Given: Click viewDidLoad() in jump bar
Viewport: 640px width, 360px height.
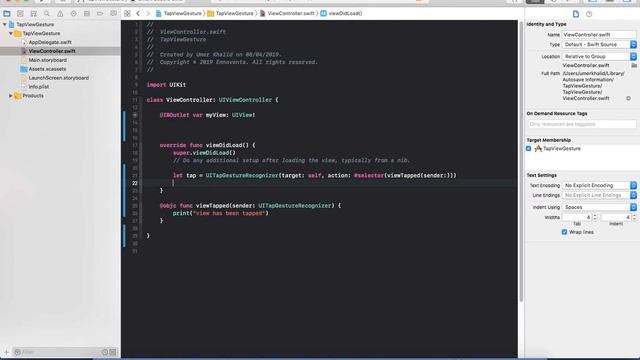Looking at the screenshot, I should tap(341, 13).
